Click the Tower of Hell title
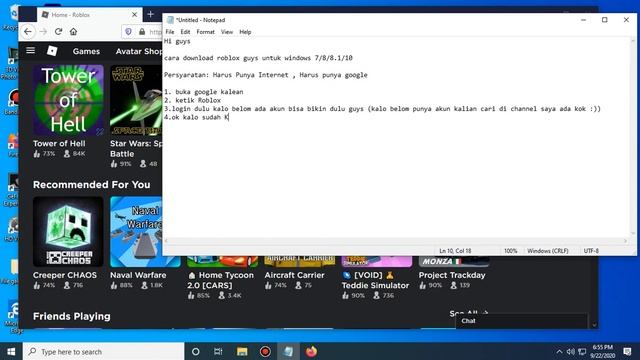The height and width of the screenshot is (360, 640). [59, 144]
